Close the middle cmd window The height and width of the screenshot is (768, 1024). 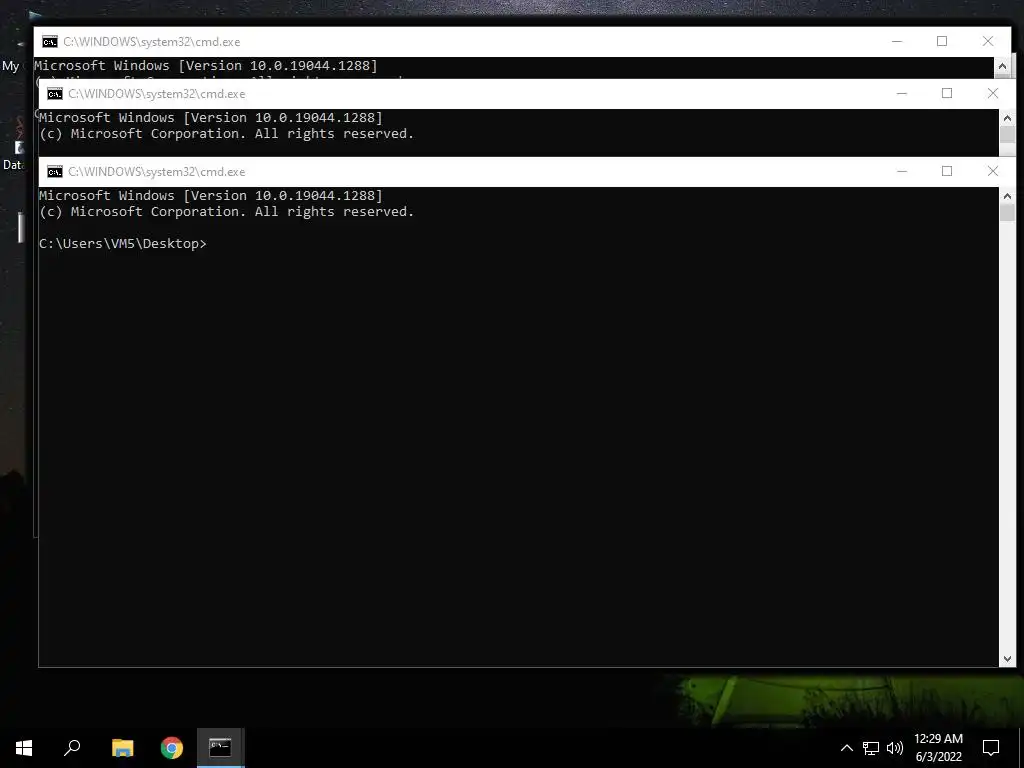click(993, 93)
